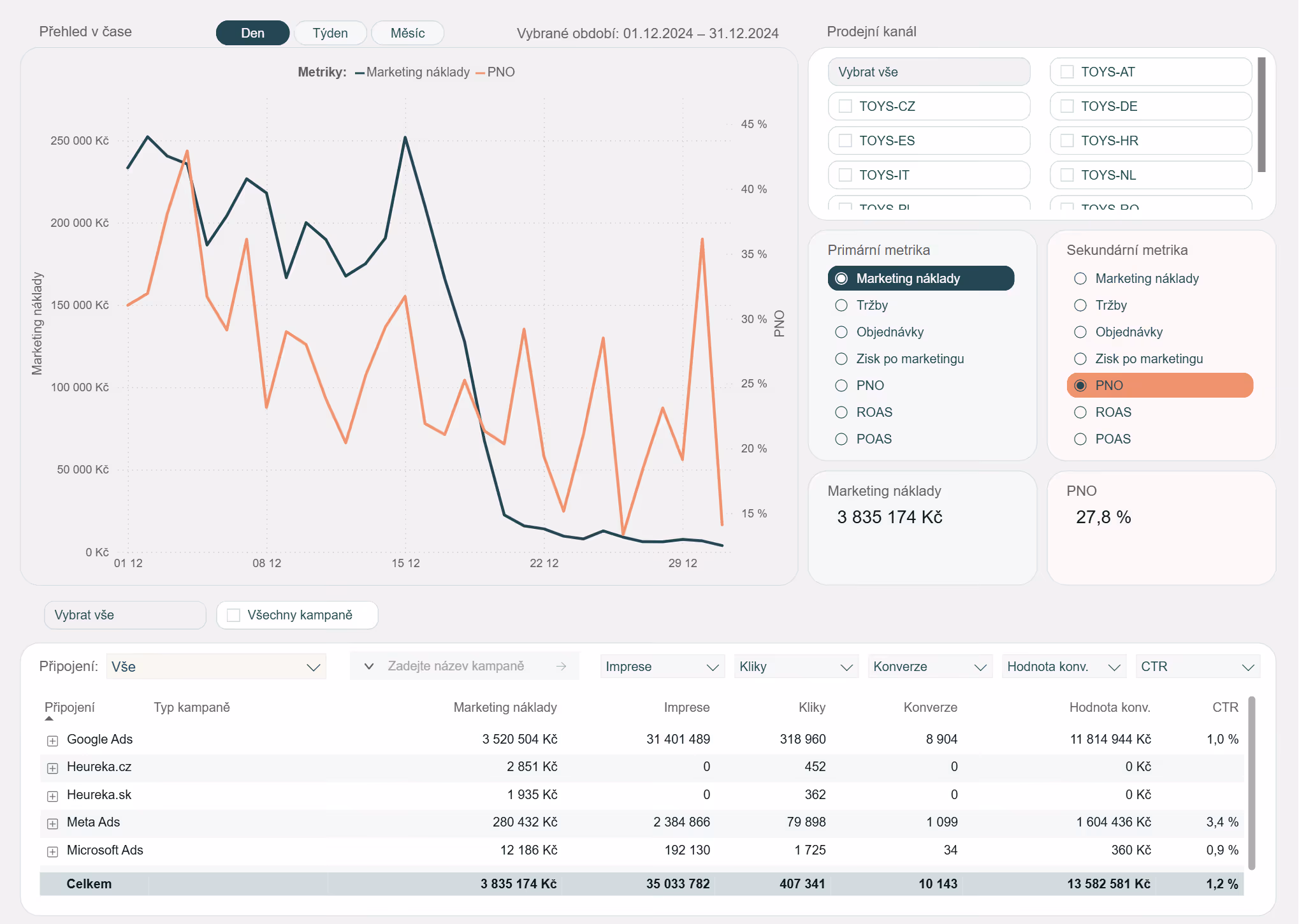
Task: Click the arrow icon in campaign search
Action: click(561, 666)
